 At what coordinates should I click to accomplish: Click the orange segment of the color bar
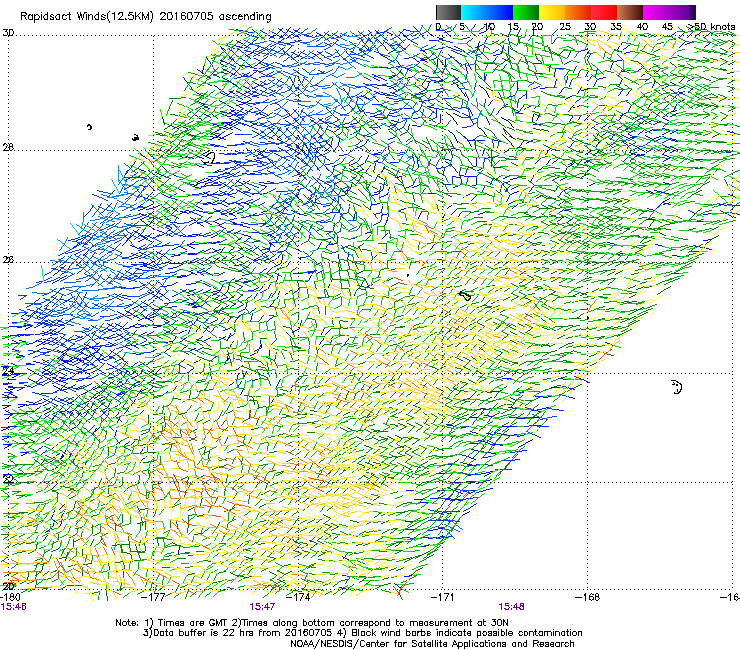[578, 12]
